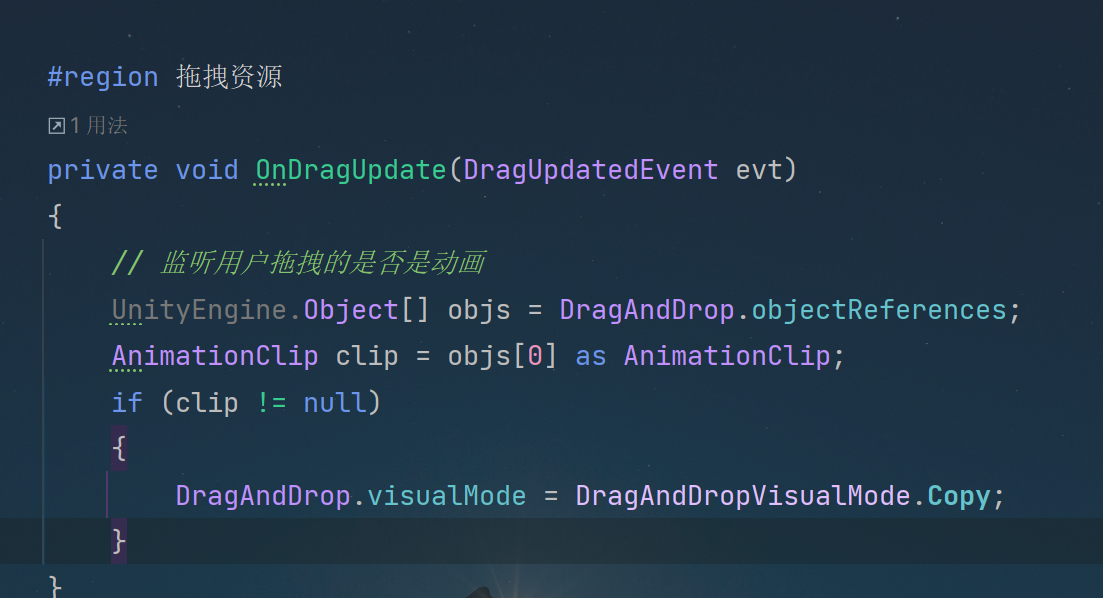Image resolution: width=1103 pixels, height=598 pixels.
Task: Click the underlined AnimationClip type declaration
Action: [x=215, y=356]
